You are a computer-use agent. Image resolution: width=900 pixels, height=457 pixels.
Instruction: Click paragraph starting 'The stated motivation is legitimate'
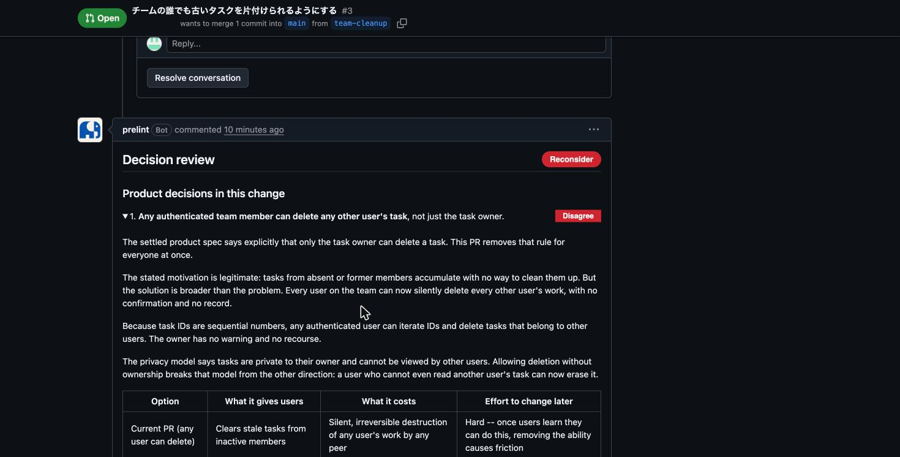(x=360, y=290)
